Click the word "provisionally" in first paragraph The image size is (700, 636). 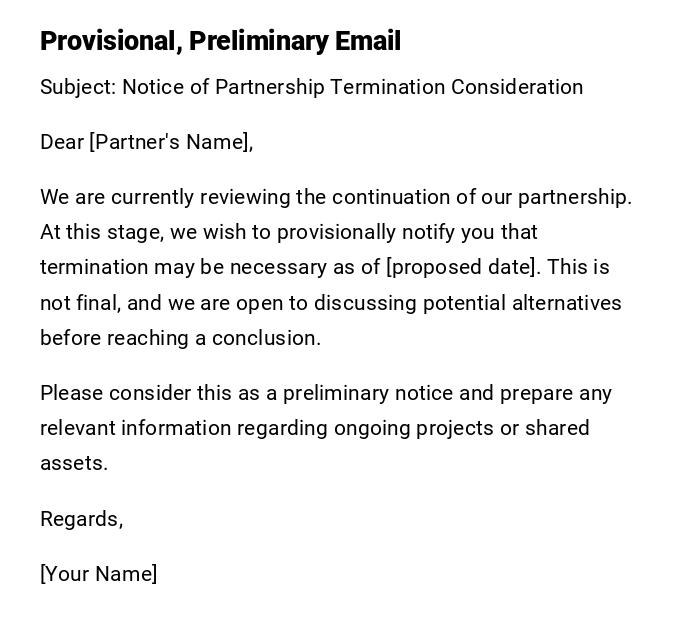(336, 232)
